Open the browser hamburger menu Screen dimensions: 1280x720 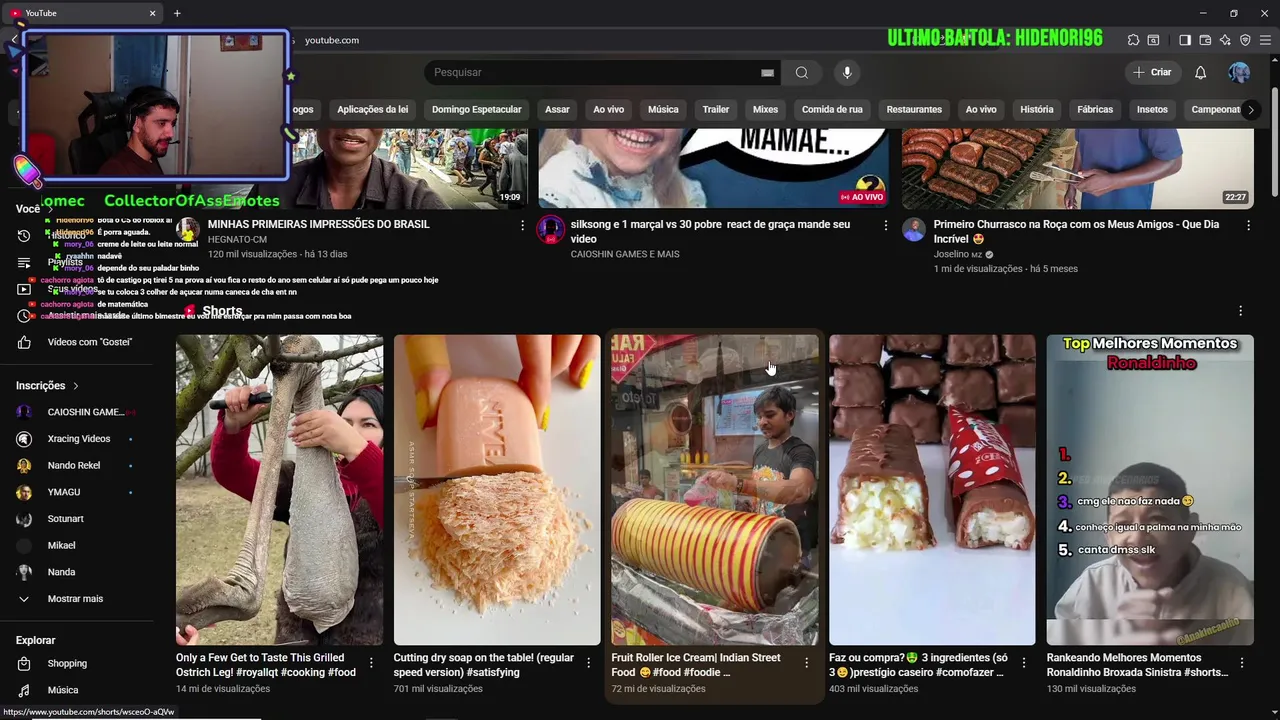[x=1265, y=40]
